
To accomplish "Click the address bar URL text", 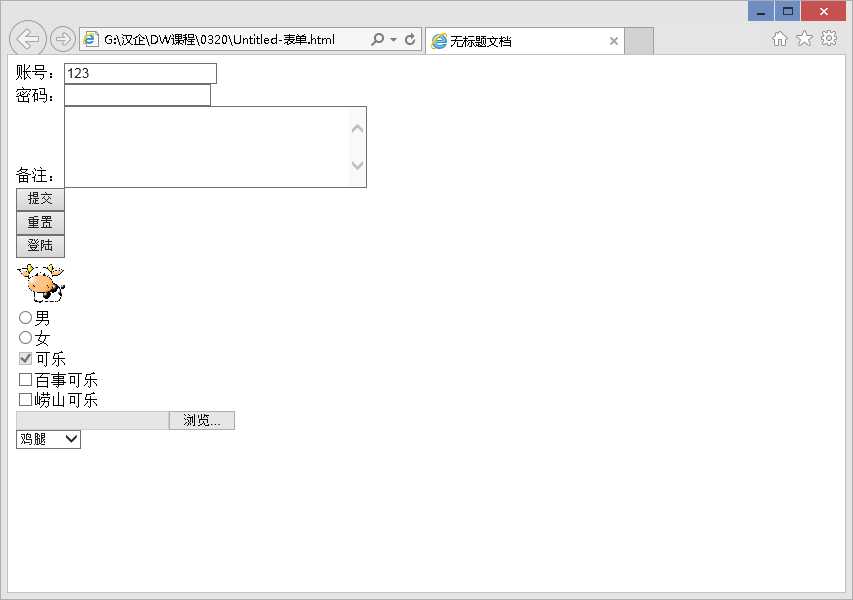I will click(x=219, y=40).
